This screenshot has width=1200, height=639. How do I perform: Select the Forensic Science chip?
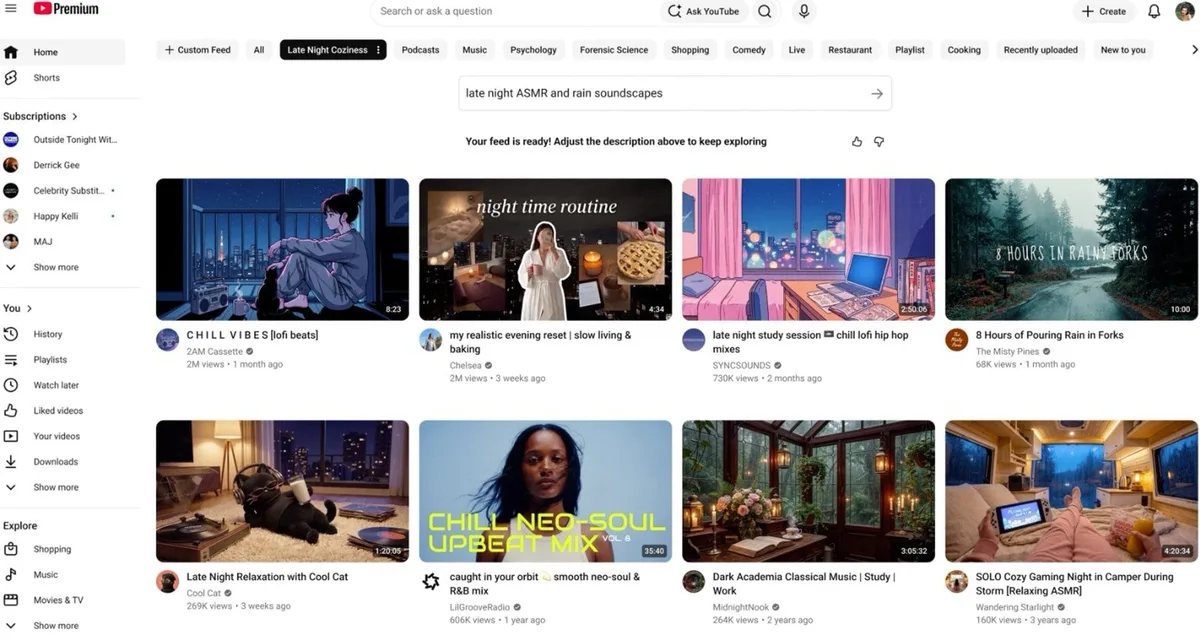click(614, 50)
